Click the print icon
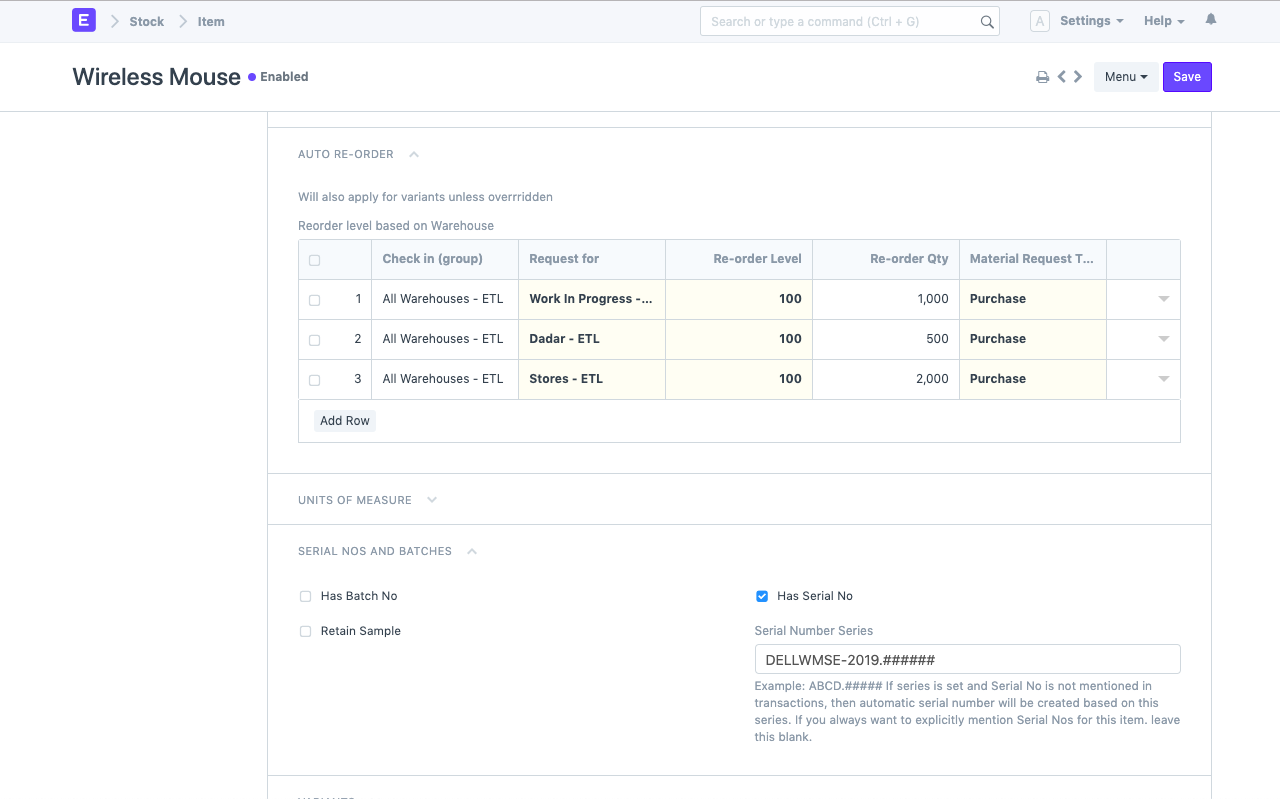The image size is (1280, 799). point(1042,77)
